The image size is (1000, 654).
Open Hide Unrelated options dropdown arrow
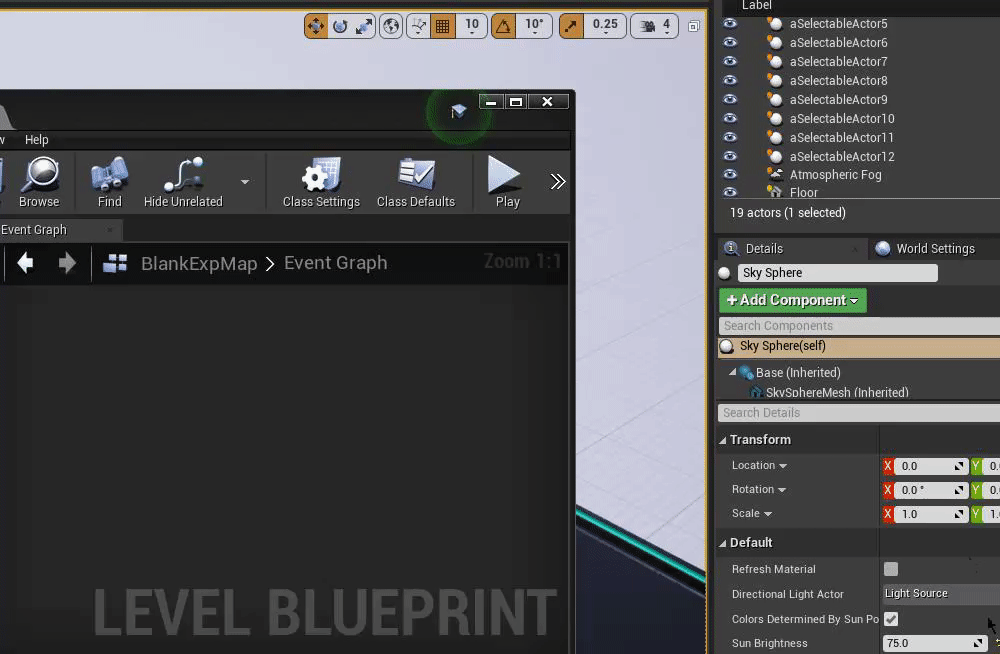pyautogui.click(x=245, y=182)
